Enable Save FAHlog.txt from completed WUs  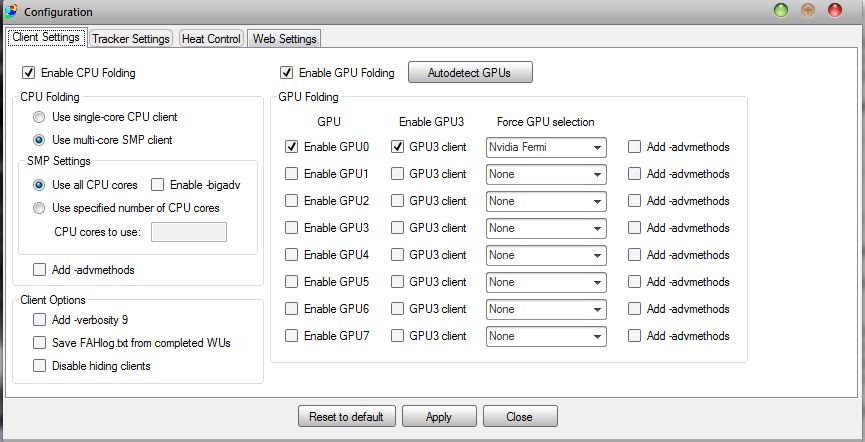tap(40, 343)
